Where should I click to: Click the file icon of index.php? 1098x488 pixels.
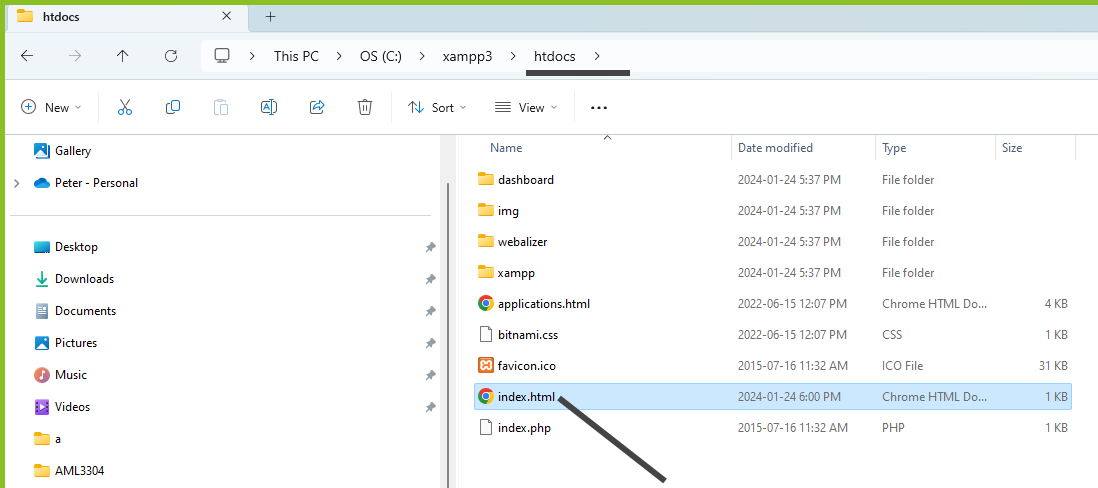(x=485, y=427)
